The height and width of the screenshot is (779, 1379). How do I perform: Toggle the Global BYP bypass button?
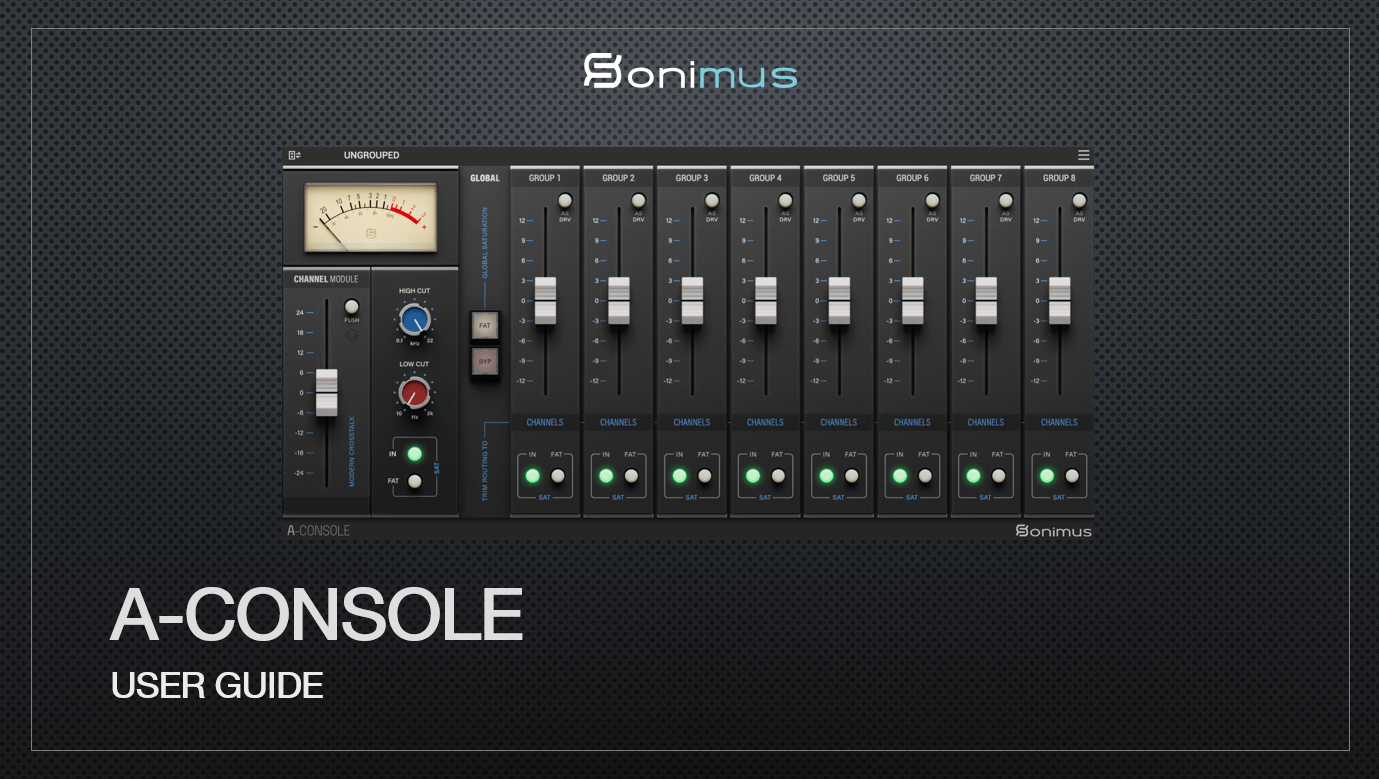tap(485, 362)
